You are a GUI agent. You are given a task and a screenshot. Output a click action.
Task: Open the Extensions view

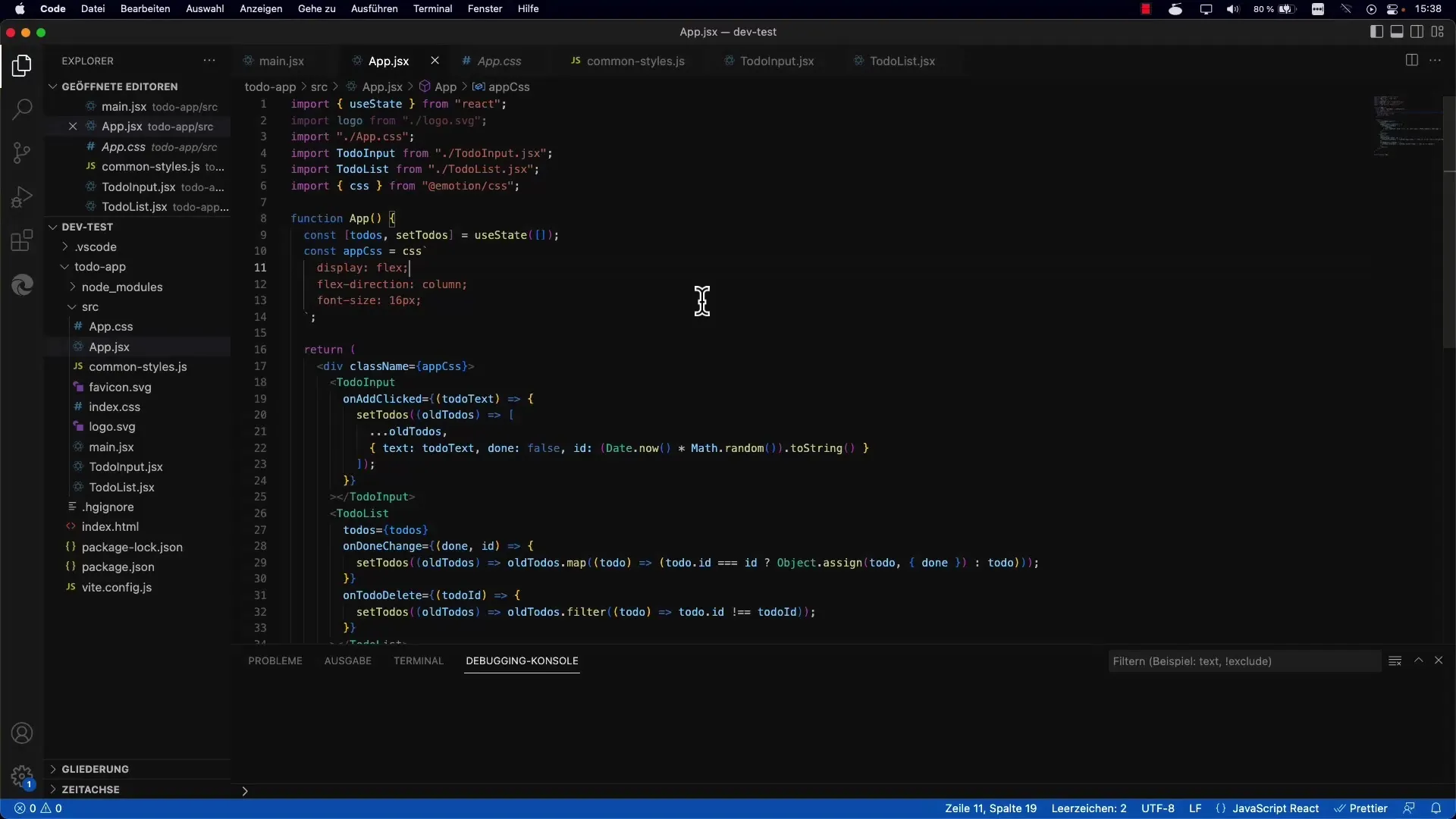pos(22,240)
